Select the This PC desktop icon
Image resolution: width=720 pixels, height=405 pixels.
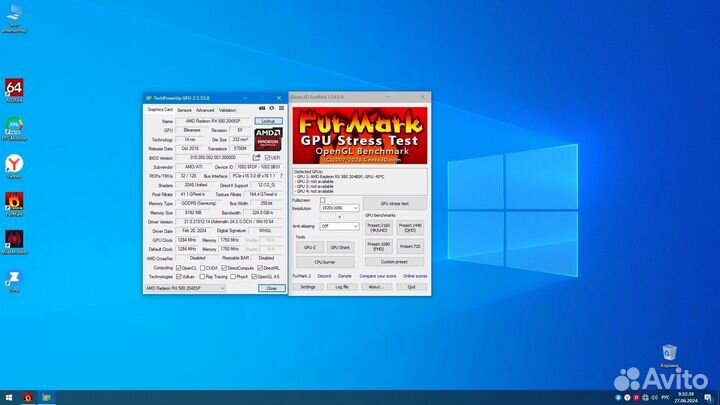click(x=14, y=18)
